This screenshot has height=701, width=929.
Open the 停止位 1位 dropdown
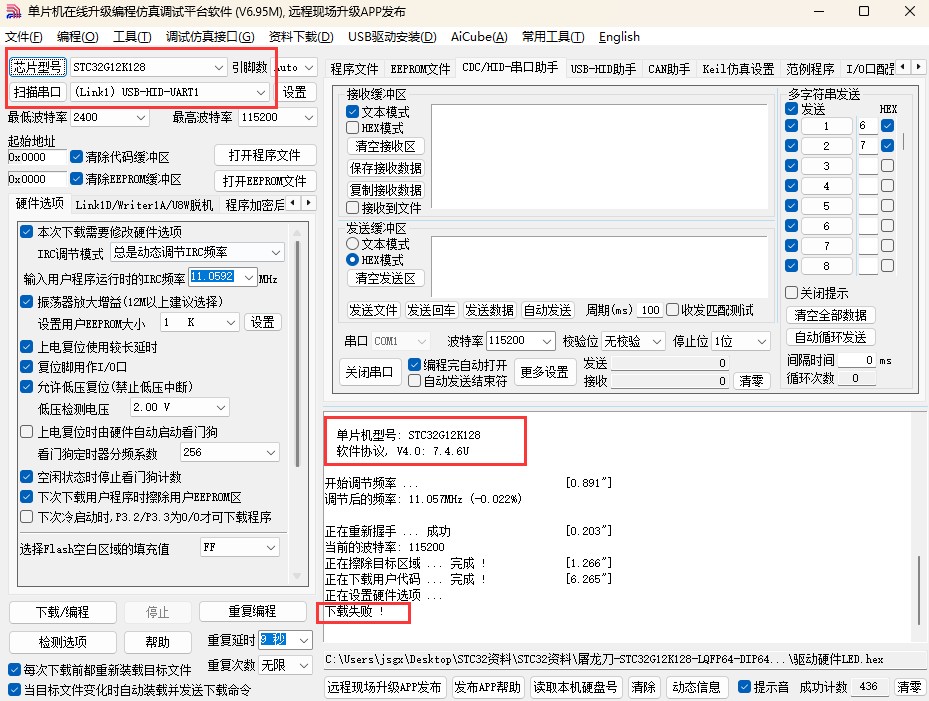click(762, 341)
